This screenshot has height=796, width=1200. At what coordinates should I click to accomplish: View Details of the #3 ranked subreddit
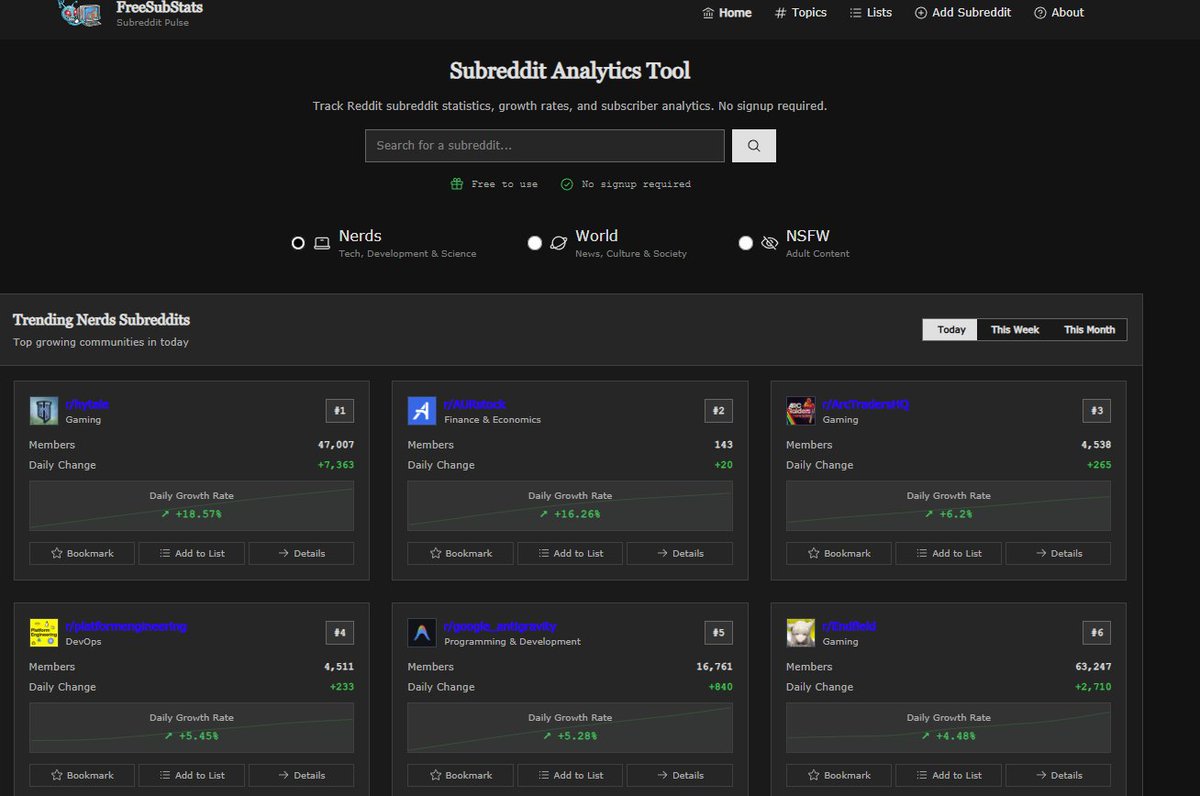pos(1058,553)
